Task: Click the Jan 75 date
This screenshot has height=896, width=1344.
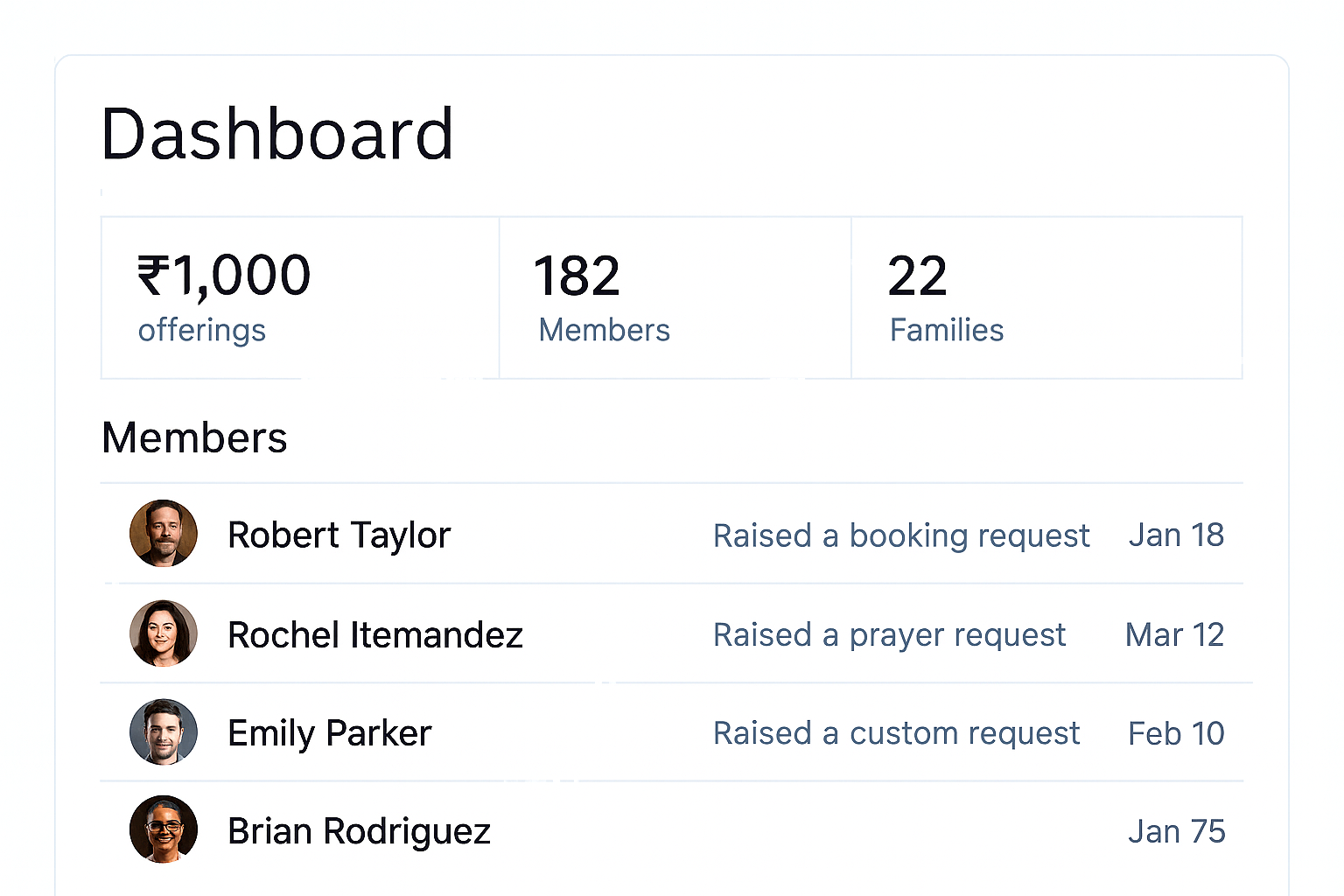Action: click(1176, 831)
